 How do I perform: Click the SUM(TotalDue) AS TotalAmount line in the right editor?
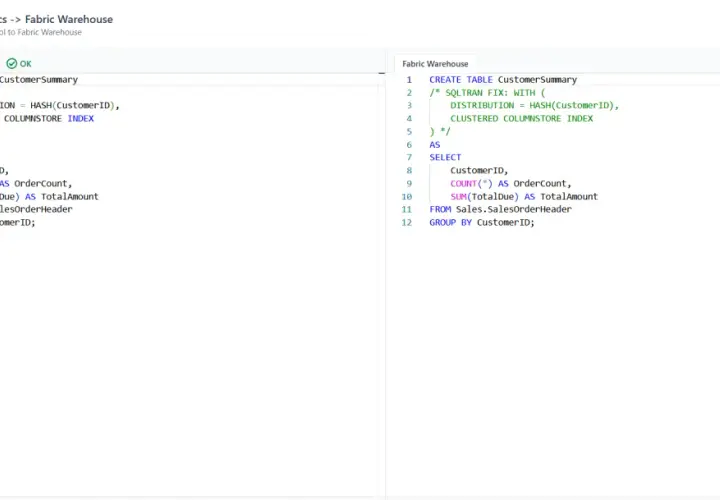(x=524, y=197)
